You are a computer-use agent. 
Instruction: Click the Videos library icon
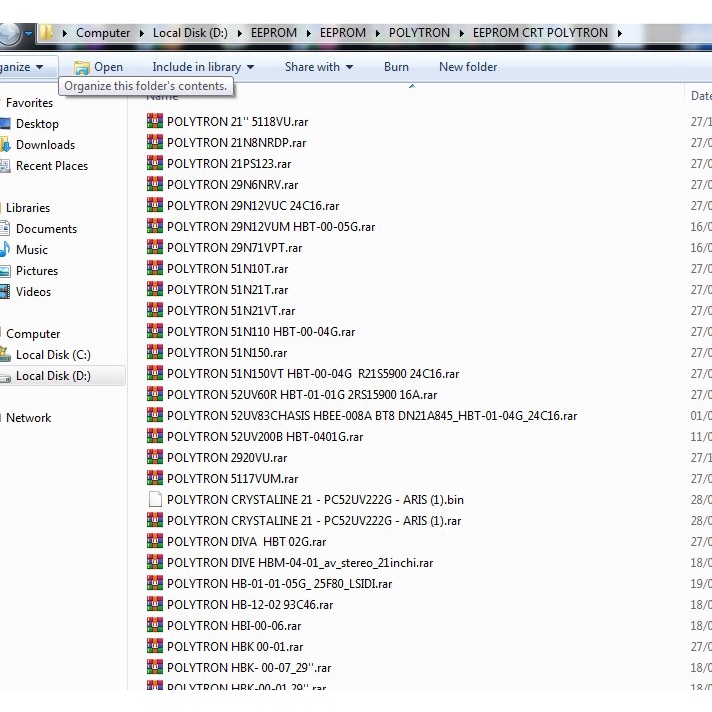(x=5, y=292)
